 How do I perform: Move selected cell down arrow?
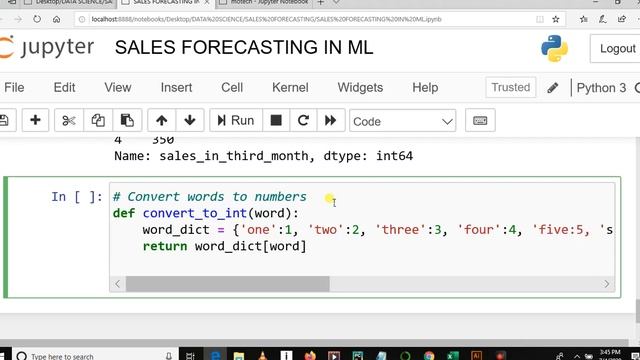[x=190, y=120]
